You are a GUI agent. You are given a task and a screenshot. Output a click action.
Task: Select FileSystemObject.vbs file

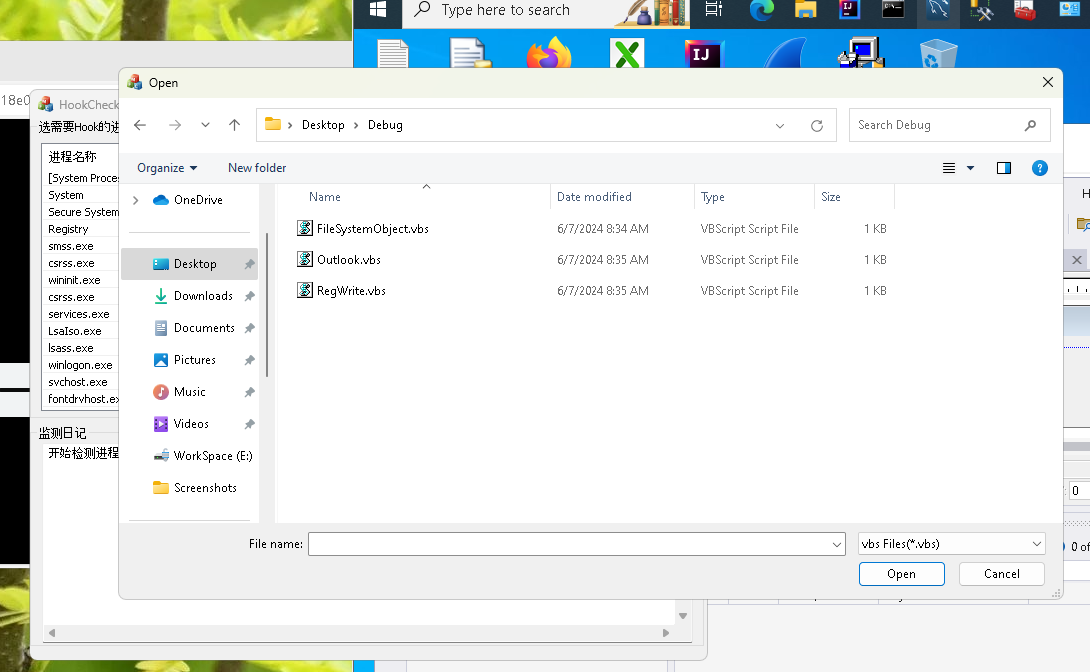tap(373, 229)
